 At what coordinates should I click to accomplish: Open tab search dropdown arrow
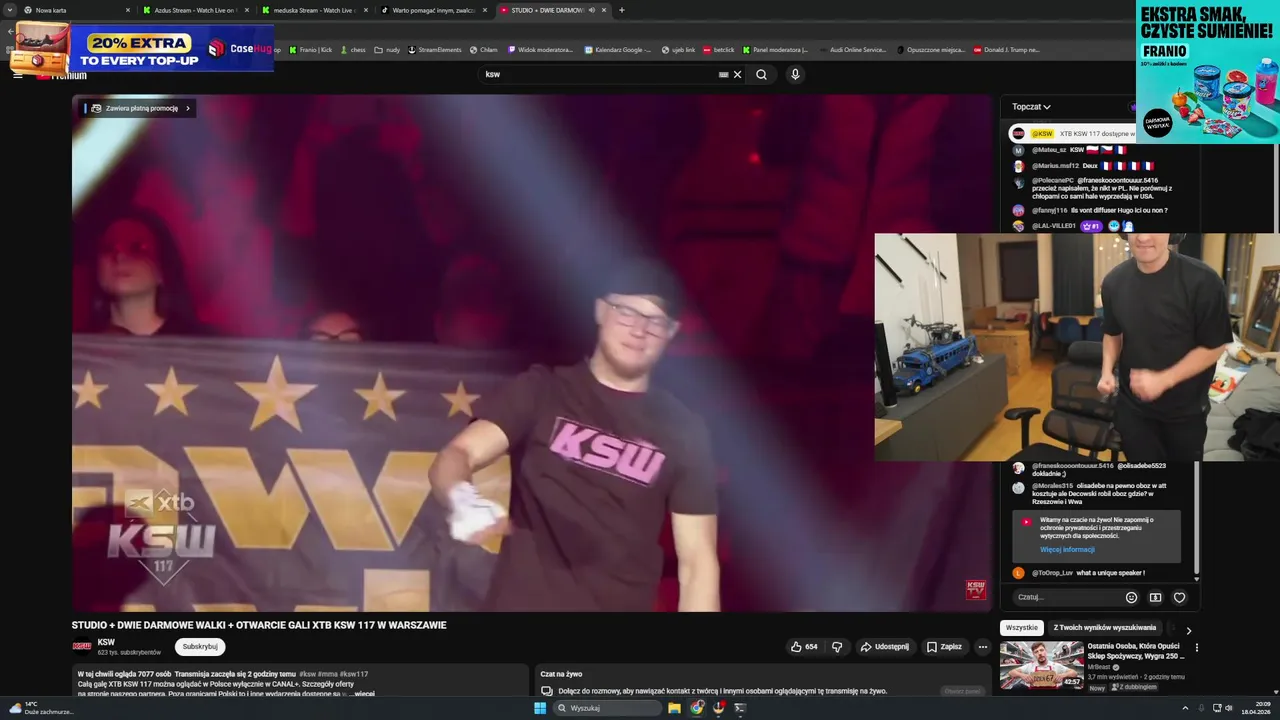[x=9, y=10]
